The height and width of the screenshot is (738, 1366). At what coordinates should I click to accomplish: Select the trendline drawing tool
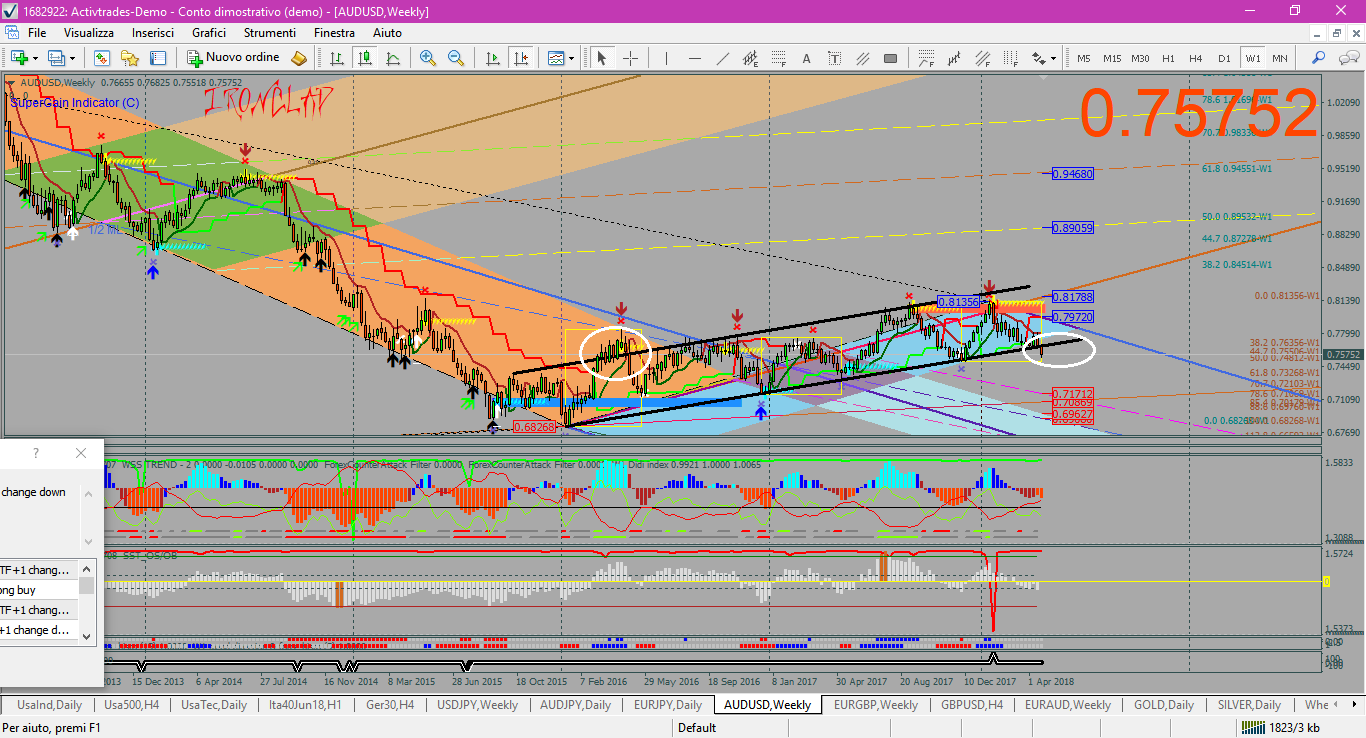pos(723,58)
